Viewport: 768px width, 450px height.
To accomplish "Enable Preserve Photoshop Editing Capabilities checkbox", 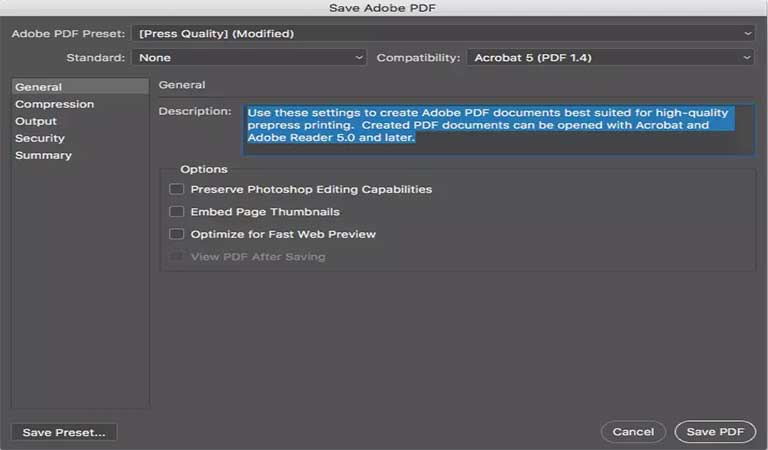I will pyautogui.click(x=177, y=189).
